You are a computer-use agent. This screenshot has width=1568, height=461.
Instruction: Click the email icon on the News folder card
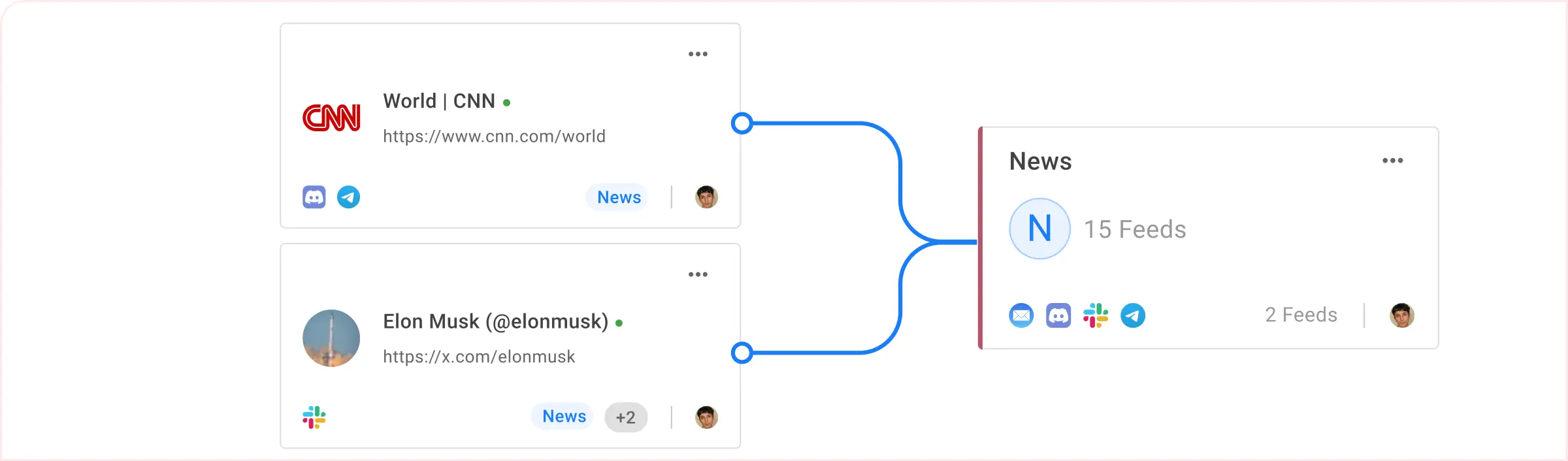pos(1021,315)
